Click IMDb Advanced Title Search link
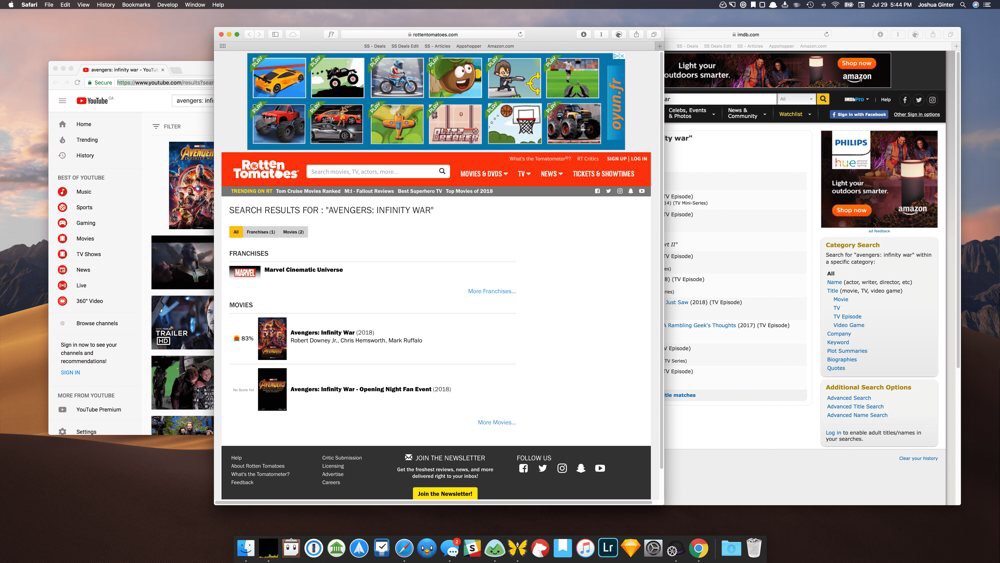 [x=855, y=406]
